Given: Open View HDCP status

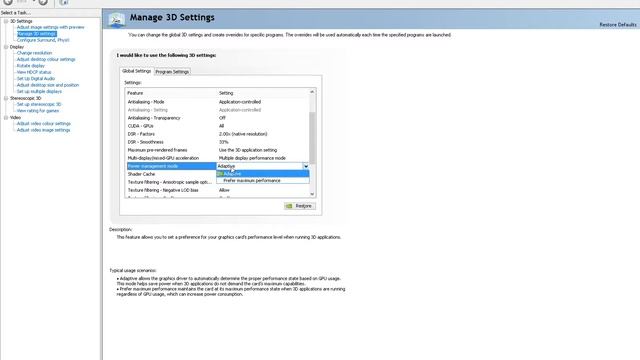Looking at the screenshot, I should click(x=34, y=72).
